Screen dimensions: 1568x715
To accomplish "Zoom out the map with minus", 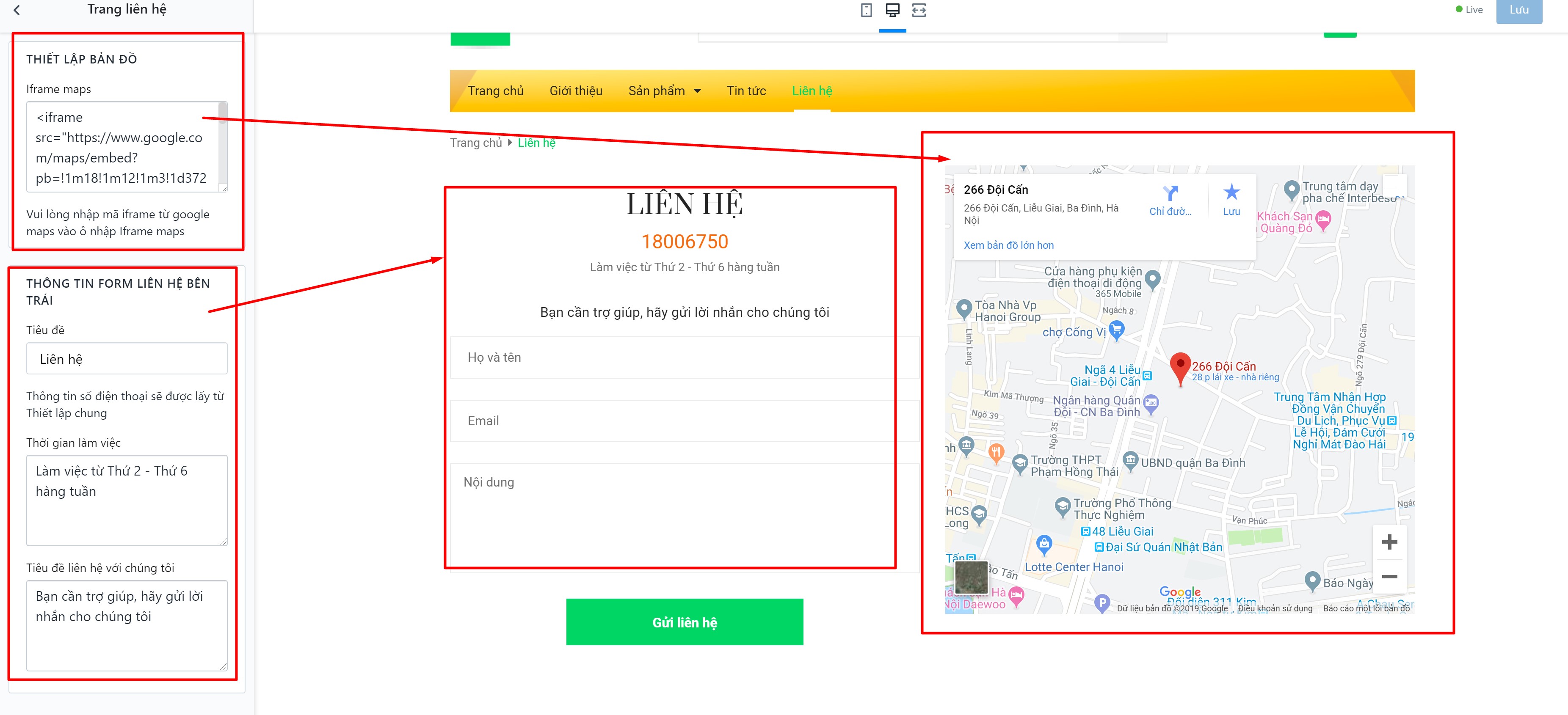I will [1389, 576].
